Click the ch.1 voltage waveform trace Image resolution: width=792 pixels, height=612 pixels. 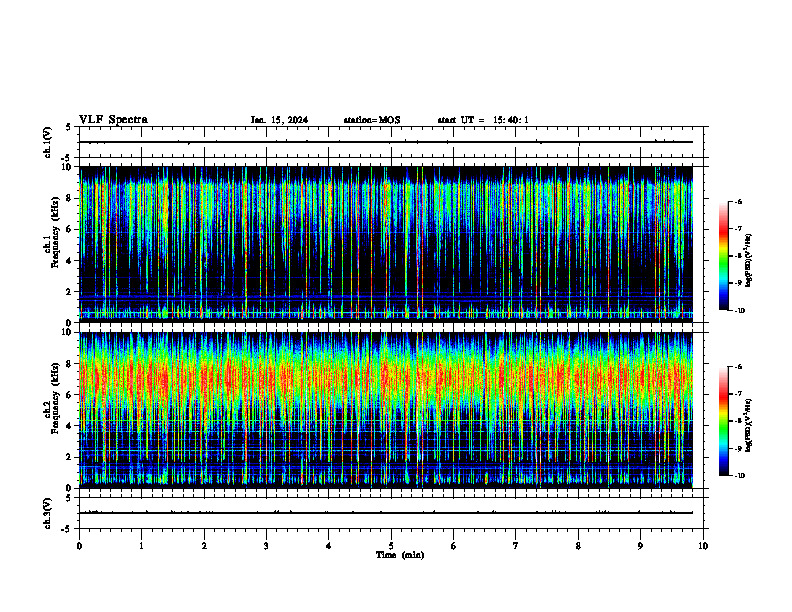coord(386,142)
